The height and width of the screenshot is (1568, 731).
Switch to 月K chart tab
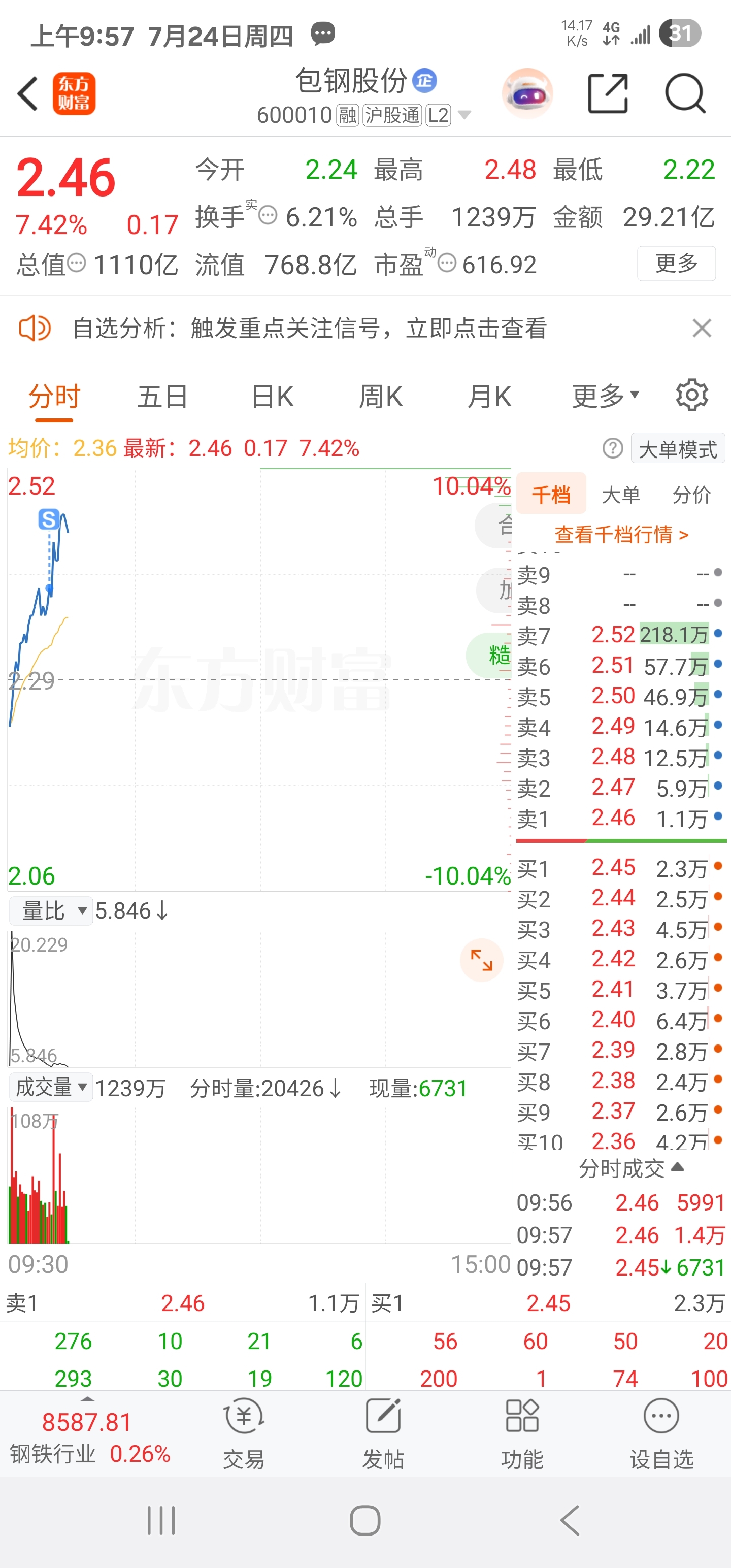click(x=490, y=397)
